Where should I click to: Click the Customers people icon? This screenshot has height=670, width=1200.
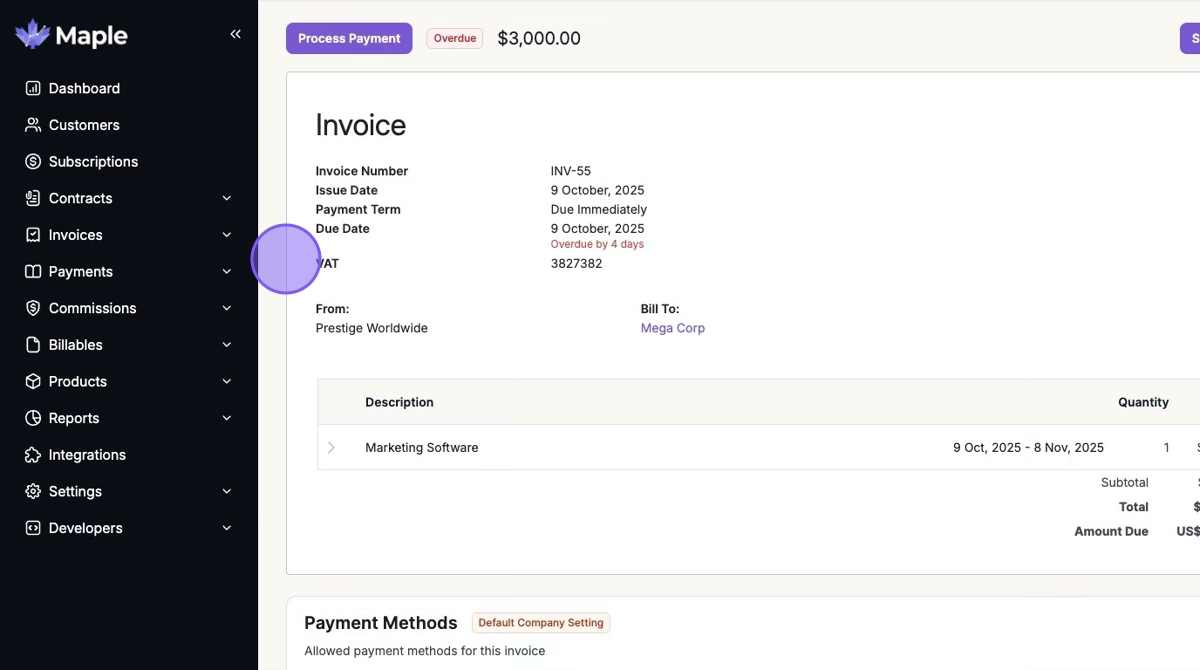tap(33, 125)
